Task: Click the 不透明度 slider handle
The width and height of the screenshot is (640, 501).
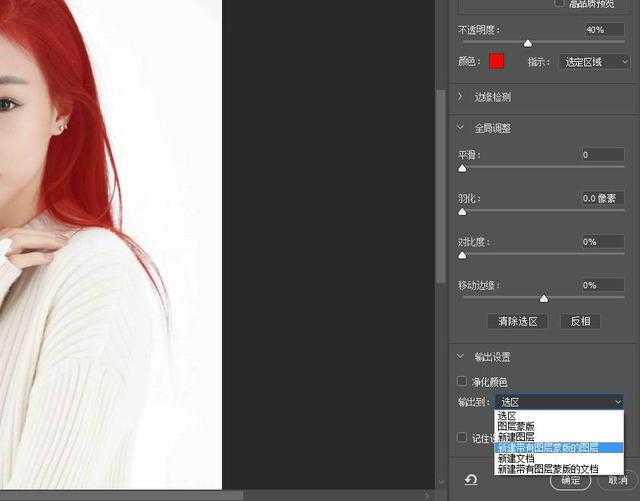Action: point(528,44)
